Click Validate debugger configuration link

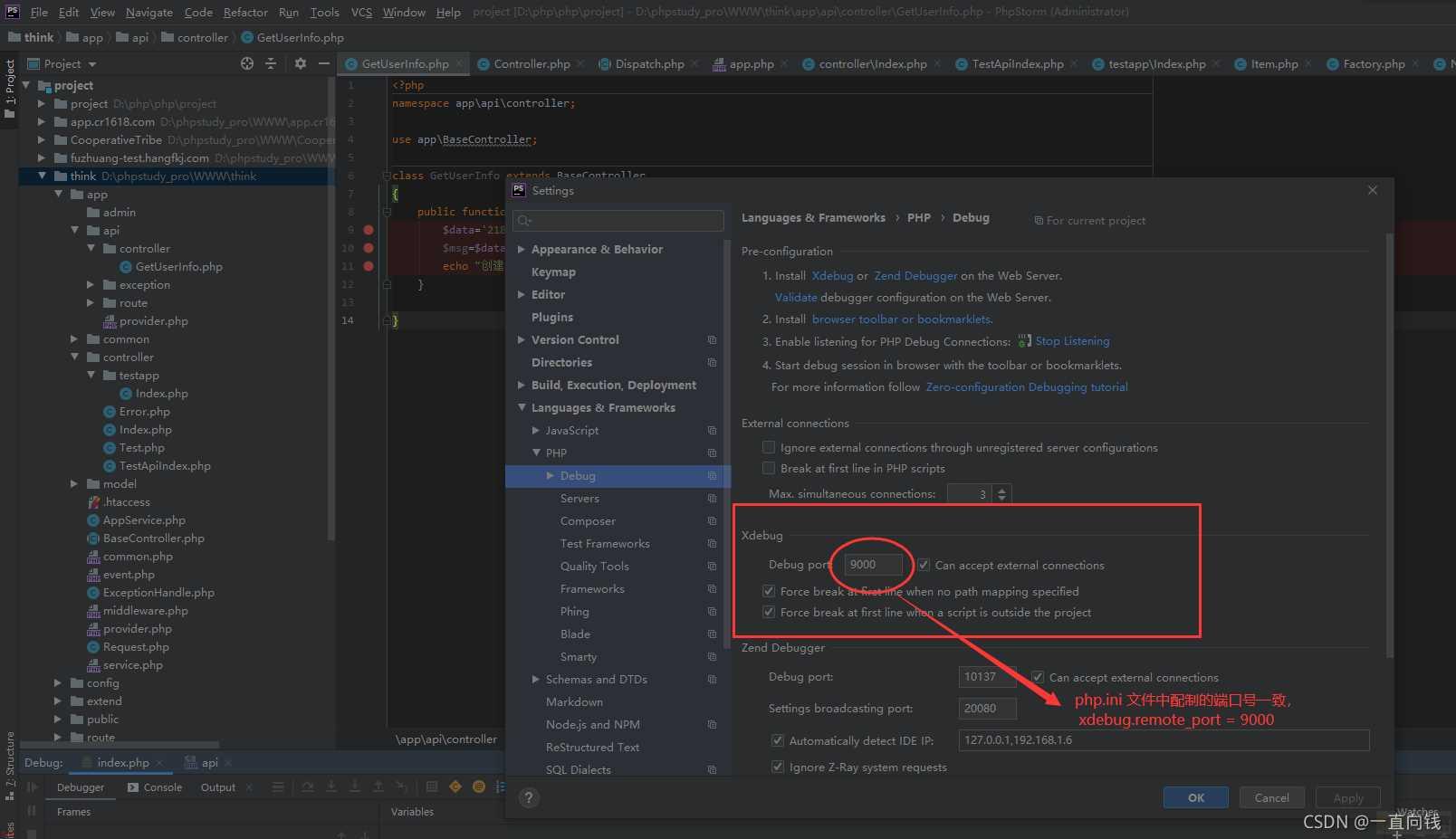[796, 297]
